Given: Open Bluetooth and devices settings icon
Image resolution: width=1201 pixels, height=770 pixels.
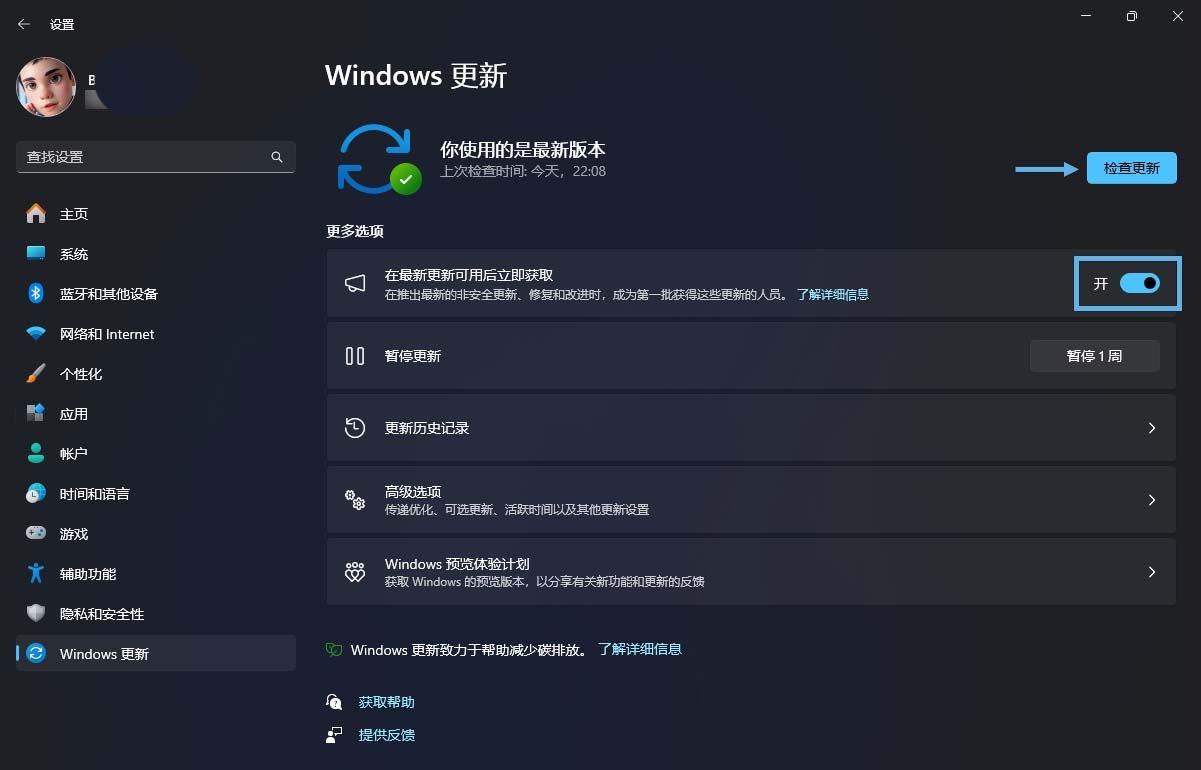Looking at the screenshot, I should click(x=34, y=293).
